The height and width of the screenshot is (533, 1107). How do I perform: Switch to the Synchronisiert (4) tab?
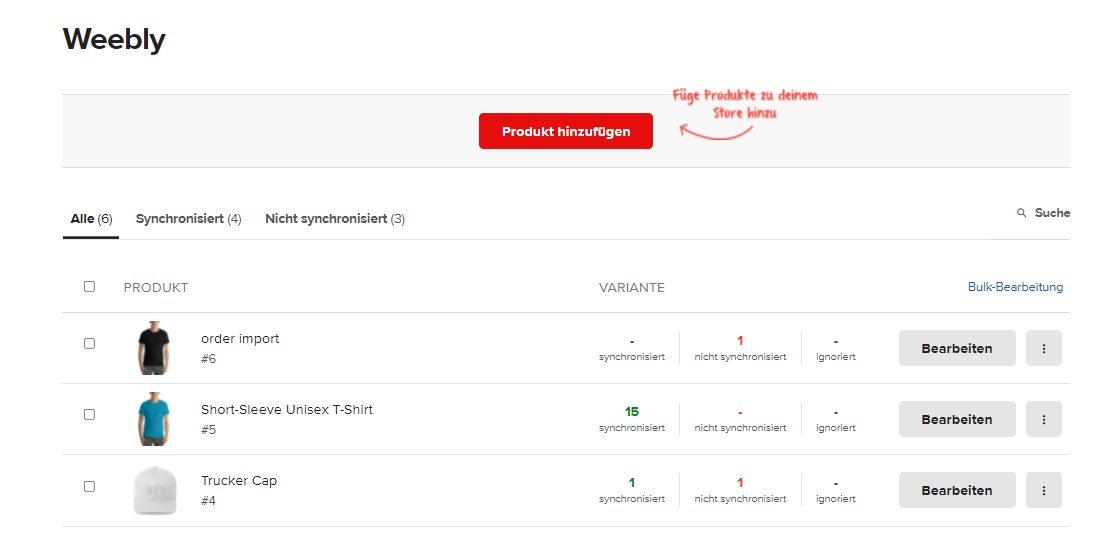click(189, 219)
